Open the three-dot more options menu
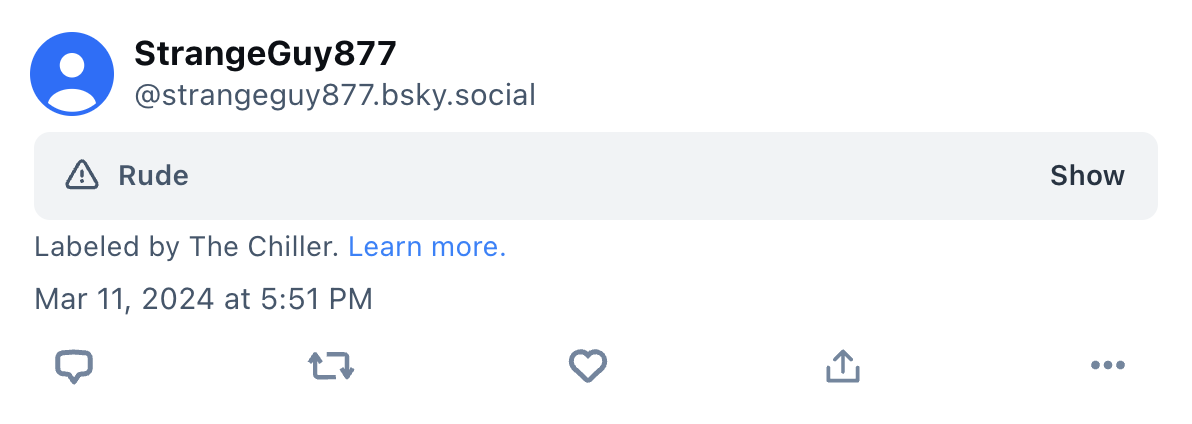 1107,366
